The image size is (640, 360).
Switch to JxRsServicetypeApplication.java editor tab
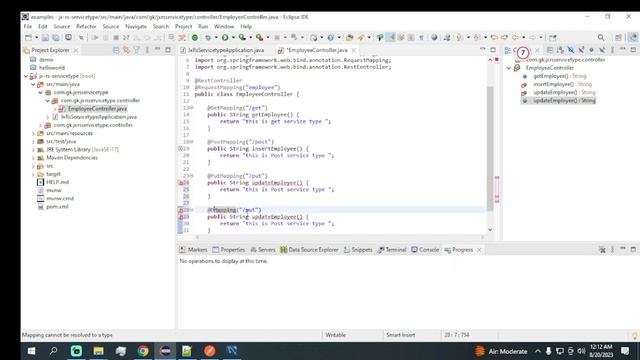226,50
